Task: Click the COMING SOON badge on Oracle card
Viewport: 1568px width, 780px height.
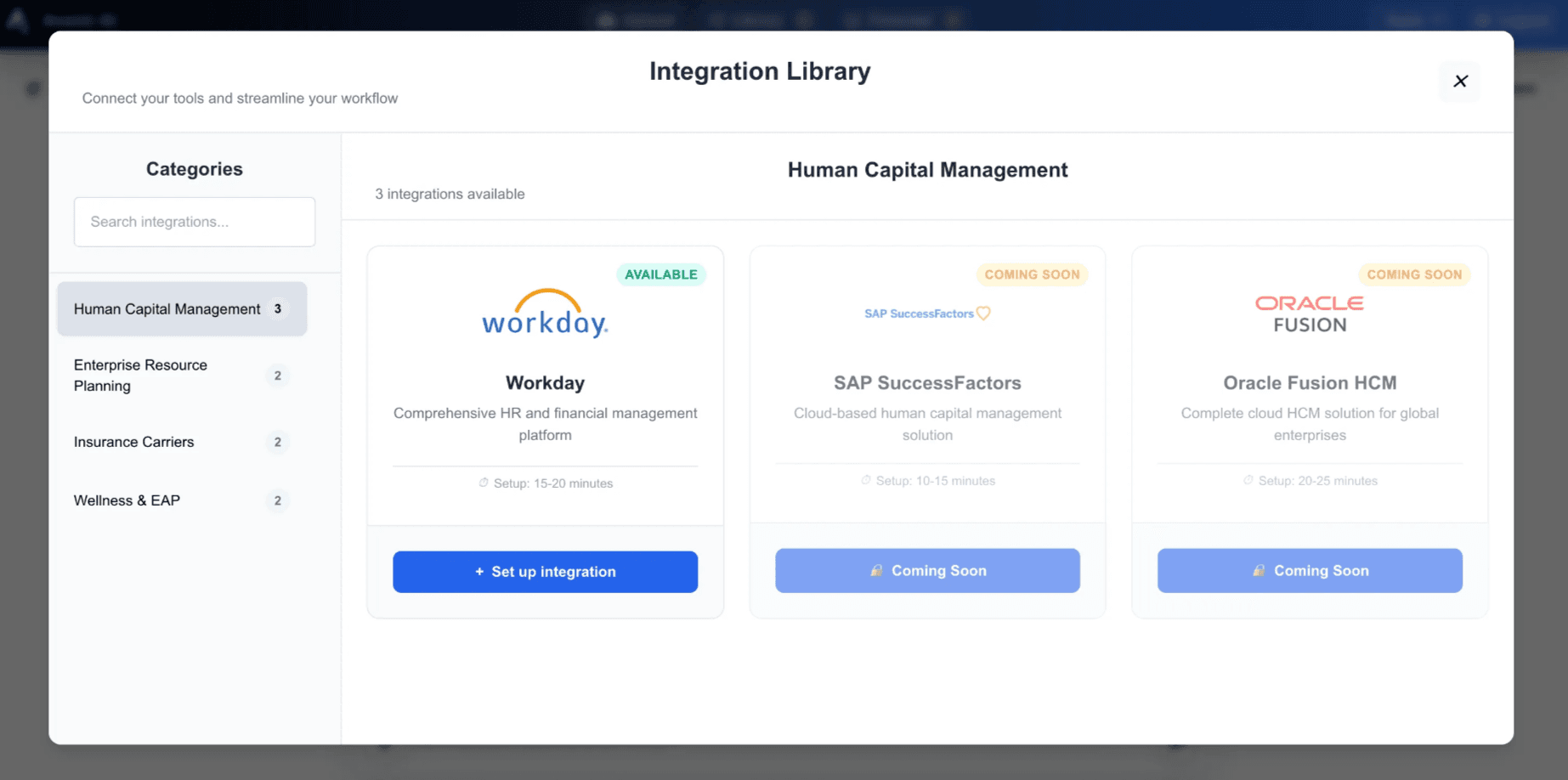Action: [1414, 274]
